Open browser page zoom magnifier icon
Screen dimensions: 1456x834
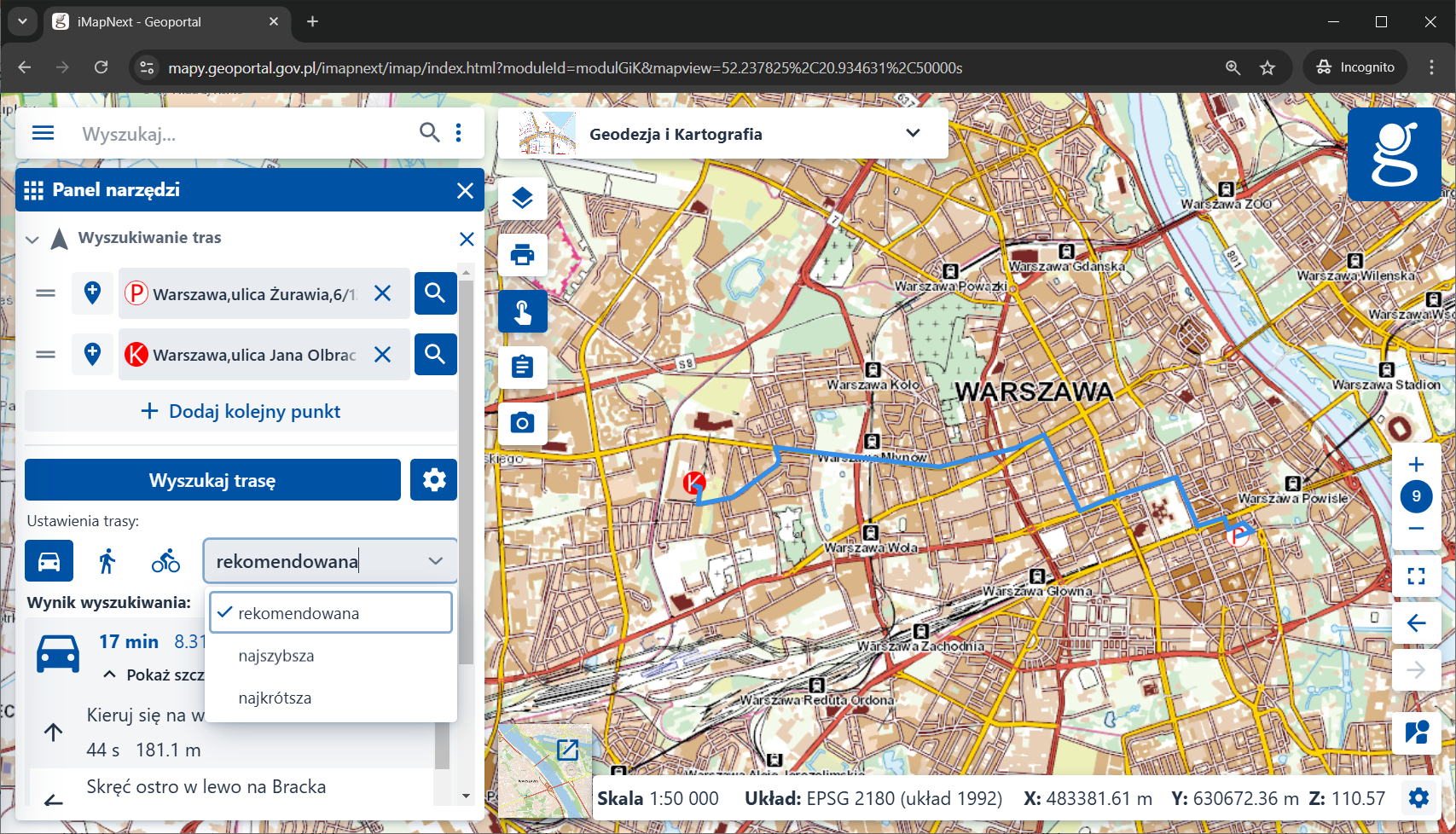click(1233, 67)
